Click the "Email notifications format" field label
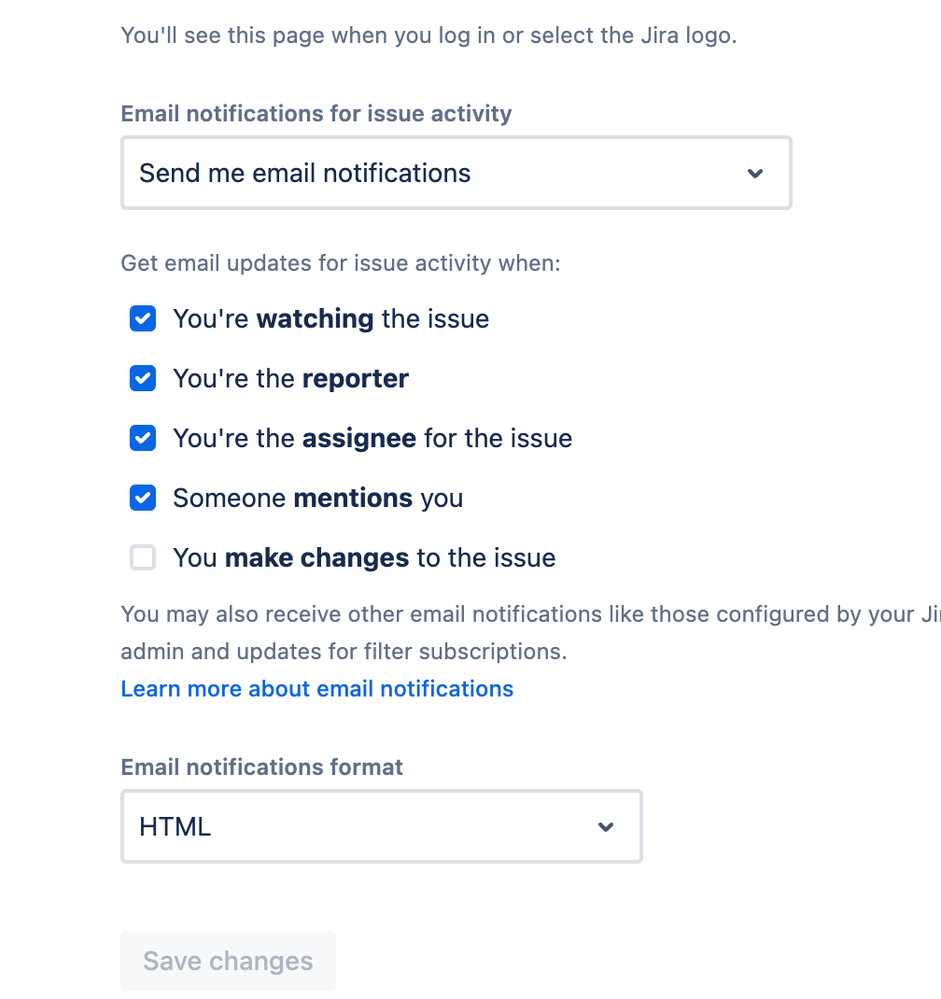Screen dimensions: 941x999 262,767
